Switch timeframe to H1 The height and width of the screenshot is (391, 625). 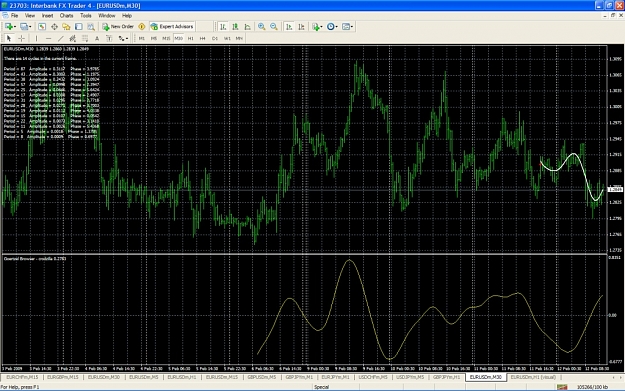tap(191, 38)
